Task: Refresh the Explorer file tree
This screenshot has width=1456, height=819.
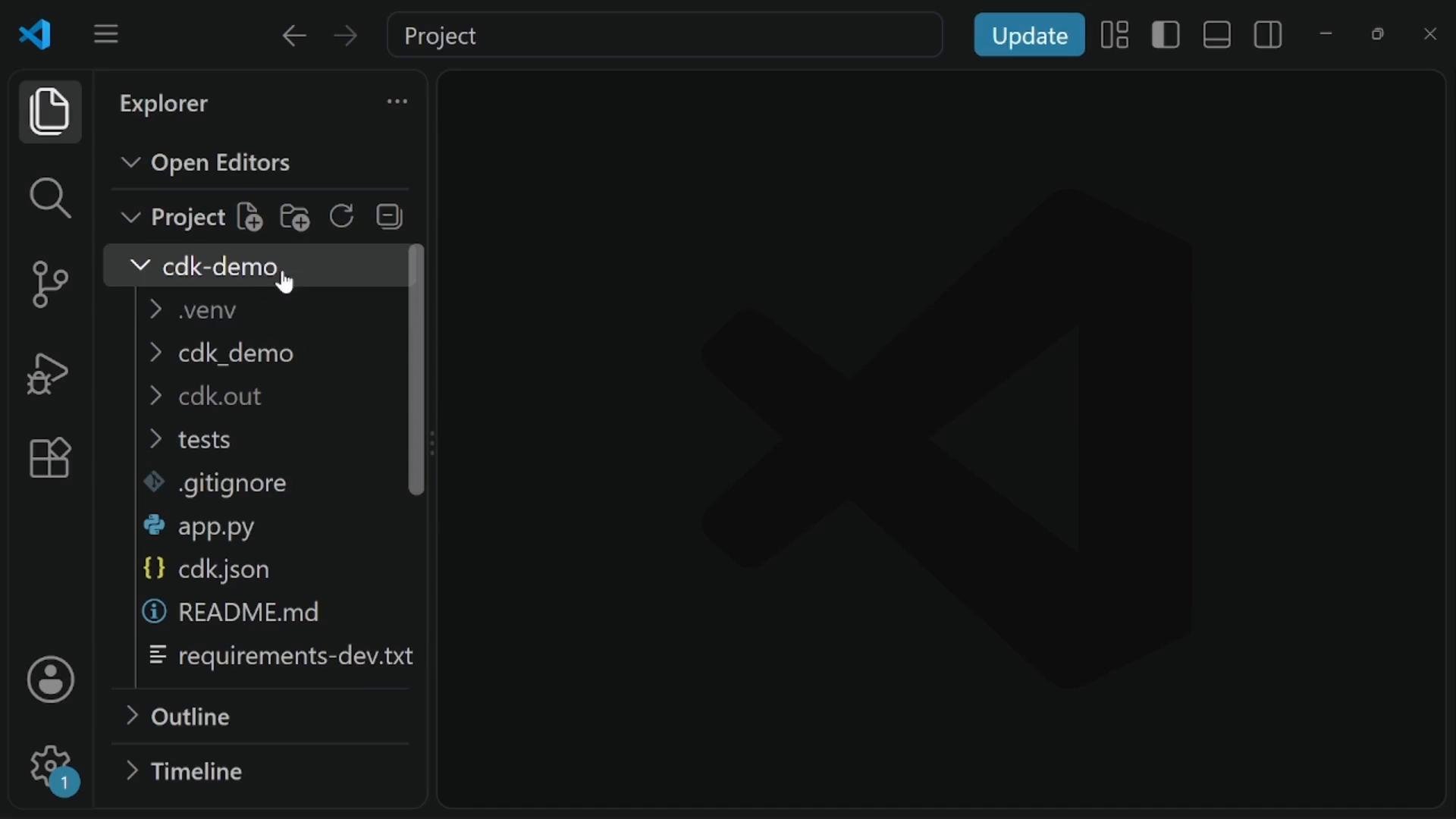Action: 342,217
